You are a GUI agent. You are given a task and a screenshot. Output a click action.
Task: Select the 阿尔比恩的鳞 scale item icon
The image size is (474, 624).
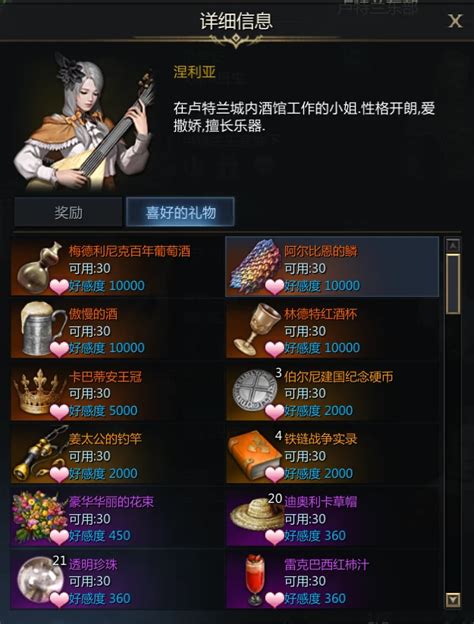(256, 265)
